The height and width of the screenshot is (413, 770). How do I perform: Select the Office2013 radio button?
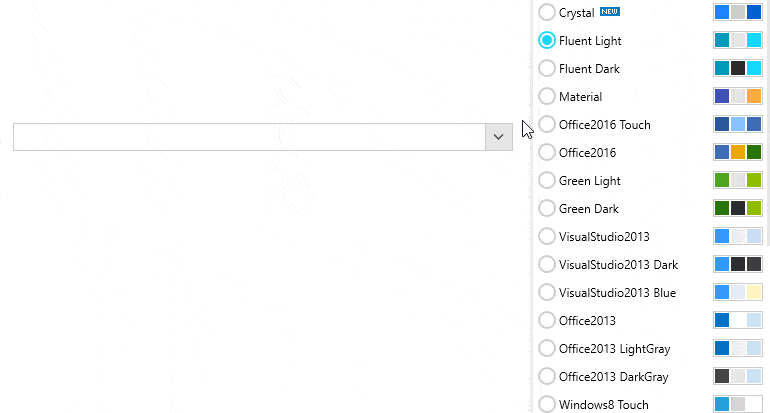547,320
